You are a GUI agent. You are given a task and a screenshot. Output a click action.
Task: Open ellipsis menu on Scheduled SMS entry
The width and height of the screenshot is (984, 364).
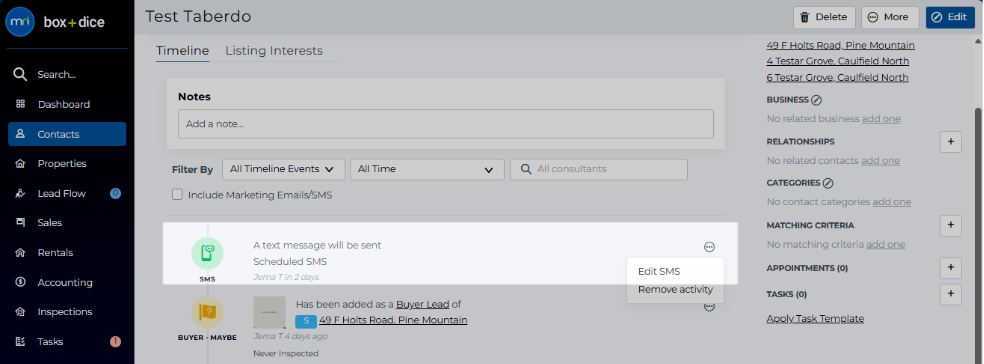point(709,247)
